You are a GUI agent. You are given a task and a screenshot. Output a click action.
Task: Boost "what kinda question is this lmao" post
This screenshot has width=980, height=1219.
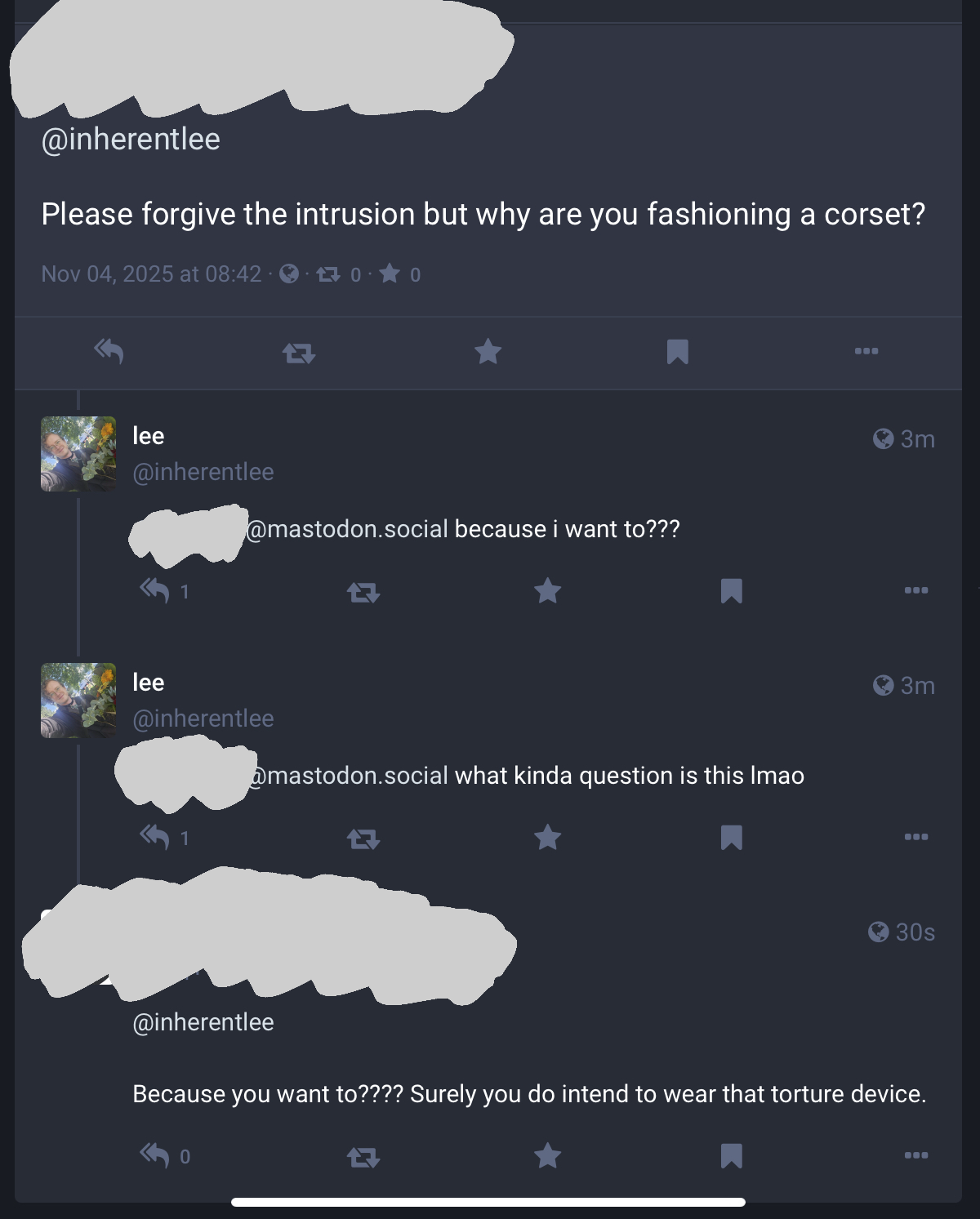pyautogui.click(x=363, y=839)
